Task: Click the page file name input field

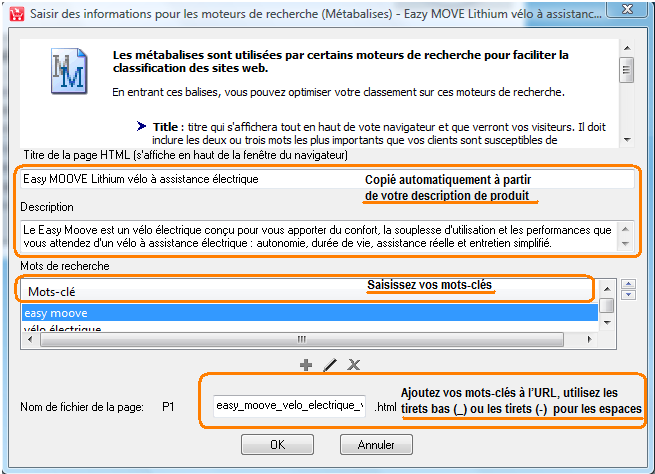Action: [290, 406]
